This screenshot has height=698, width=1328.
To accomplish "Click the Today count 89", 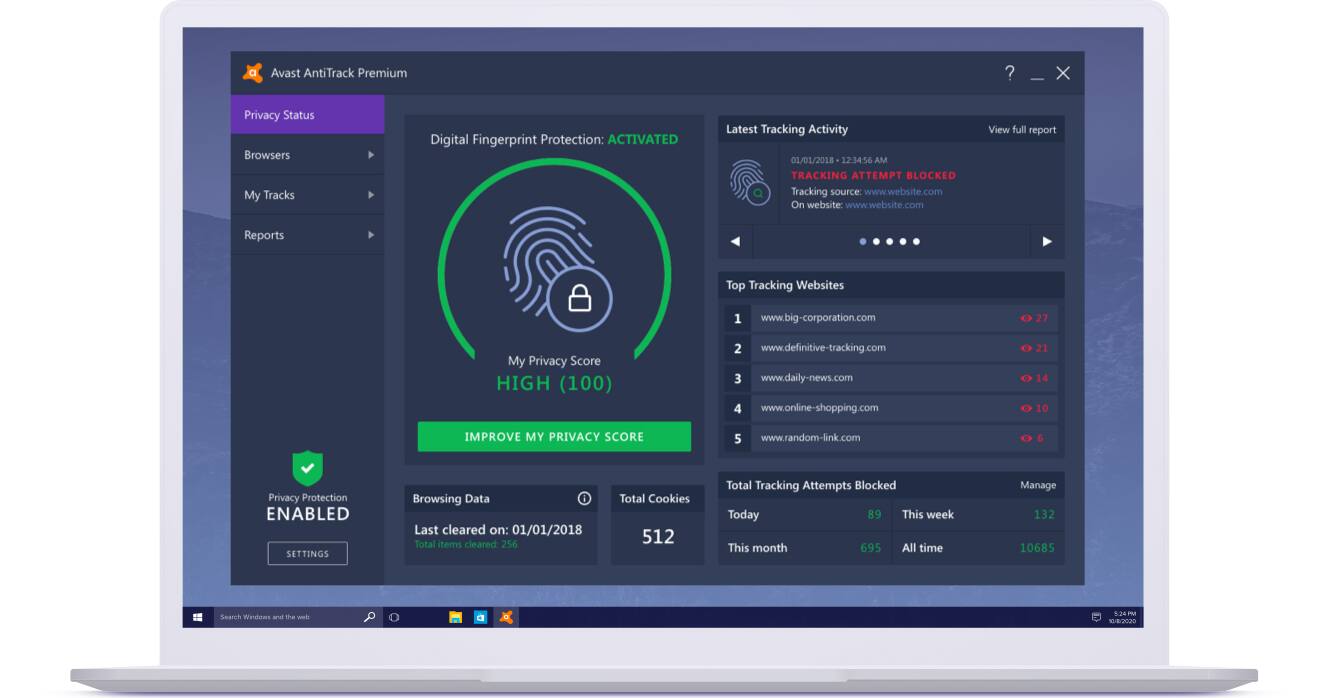I will [x=874, y=515].
